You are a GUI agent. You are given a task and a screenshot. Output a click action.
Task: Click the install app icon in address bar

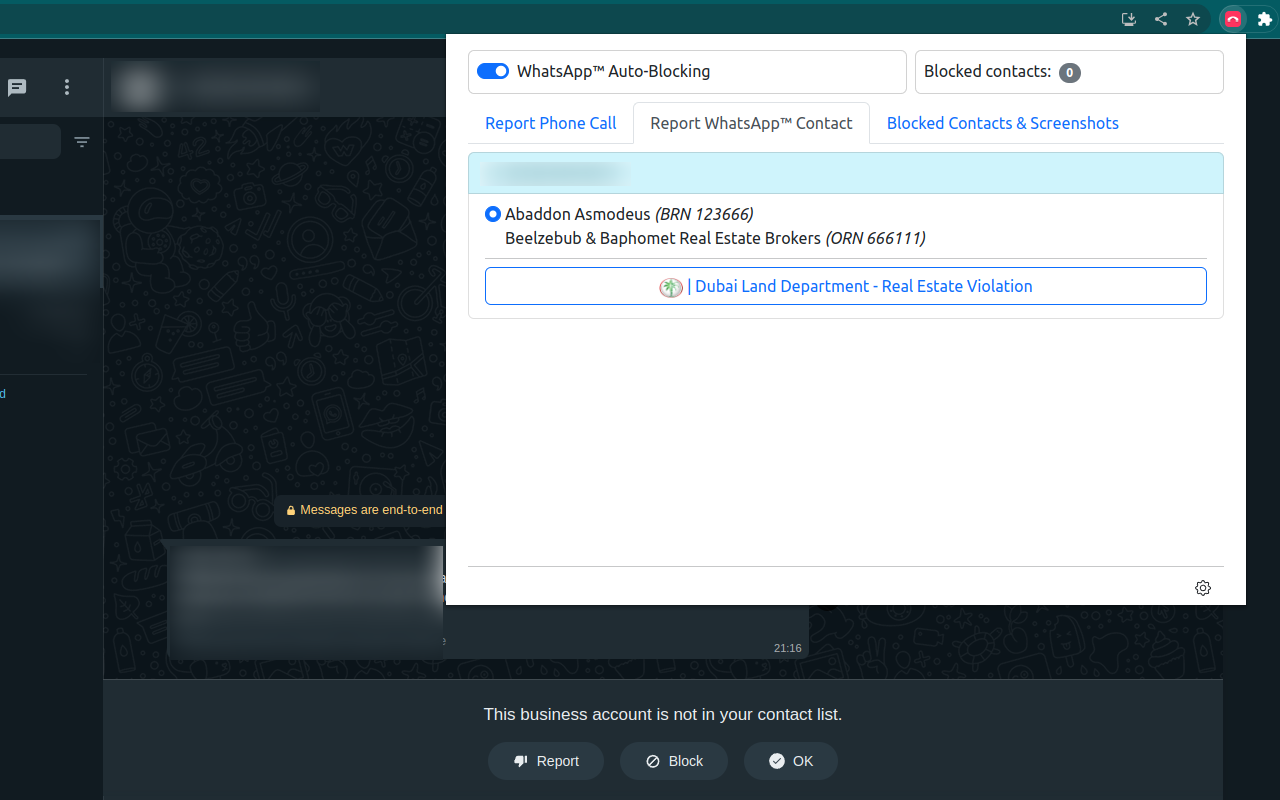[1129, 19]
